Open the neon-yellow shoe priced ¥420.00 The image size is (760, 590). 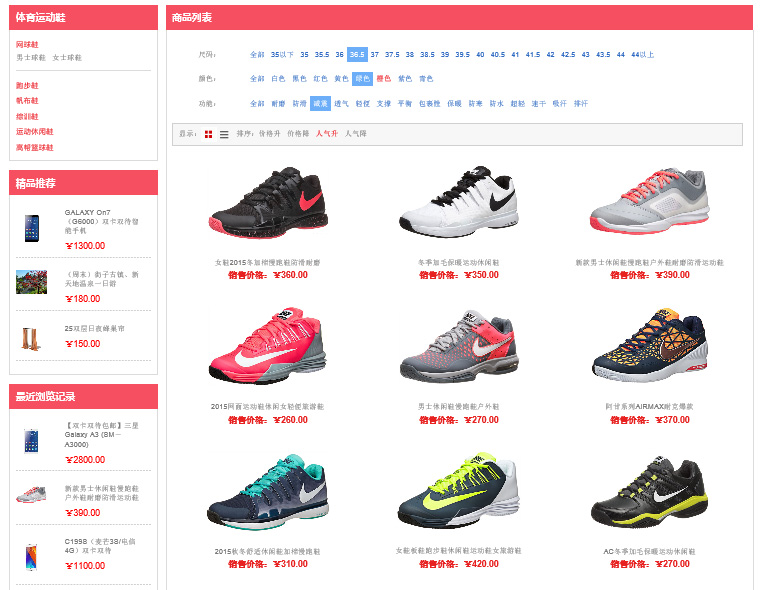tap(459, 491)
